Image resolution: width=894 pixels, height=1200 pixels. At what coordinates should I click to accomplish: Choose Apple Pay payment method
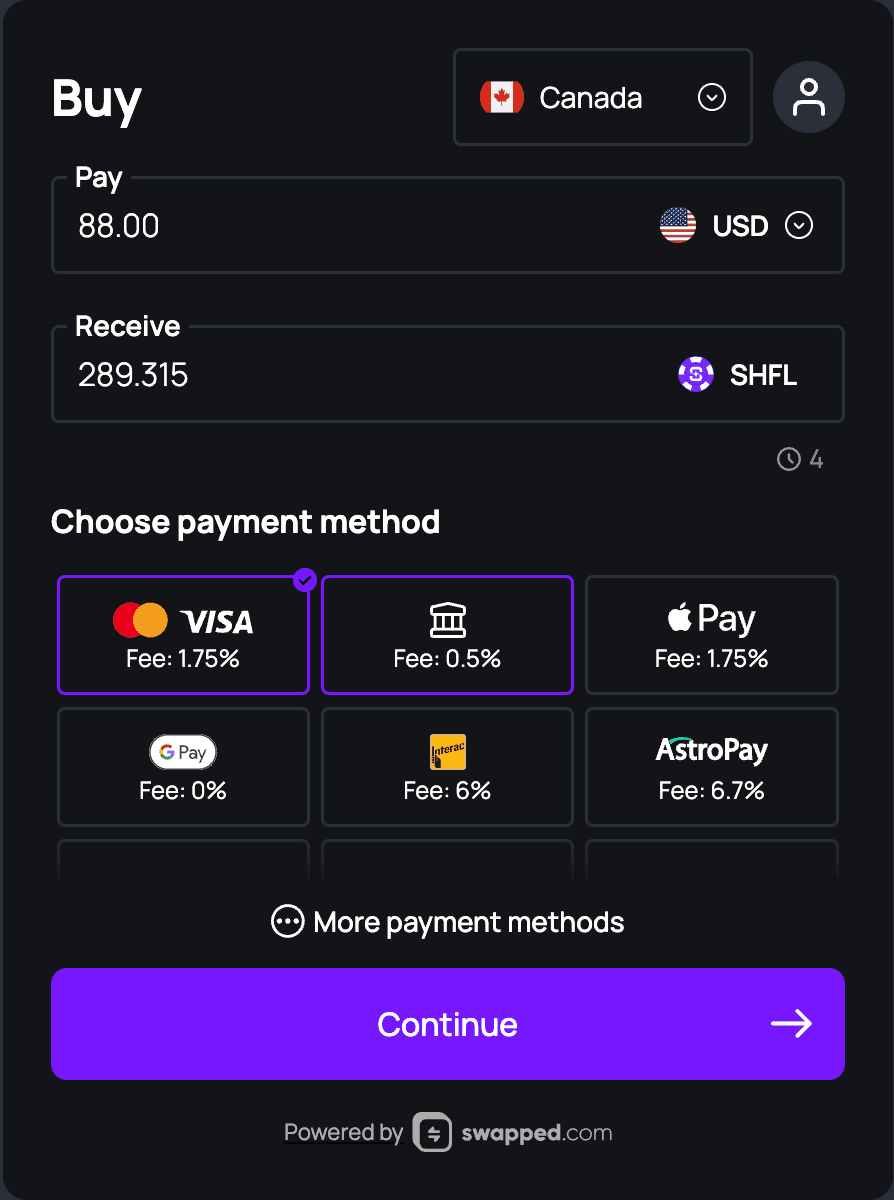[711, 635]
